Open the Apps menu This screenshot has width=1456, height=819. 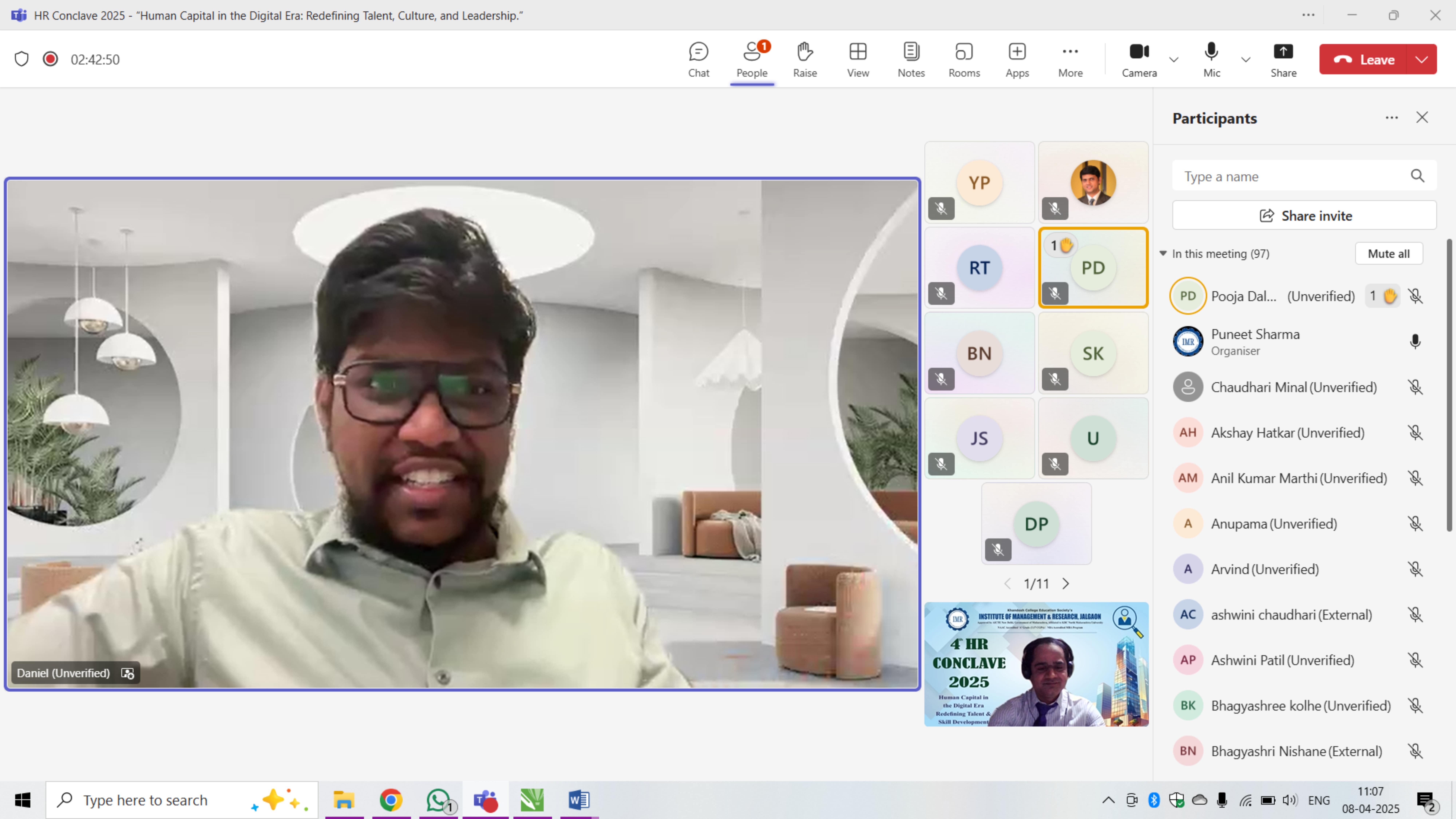point(1017,59)
